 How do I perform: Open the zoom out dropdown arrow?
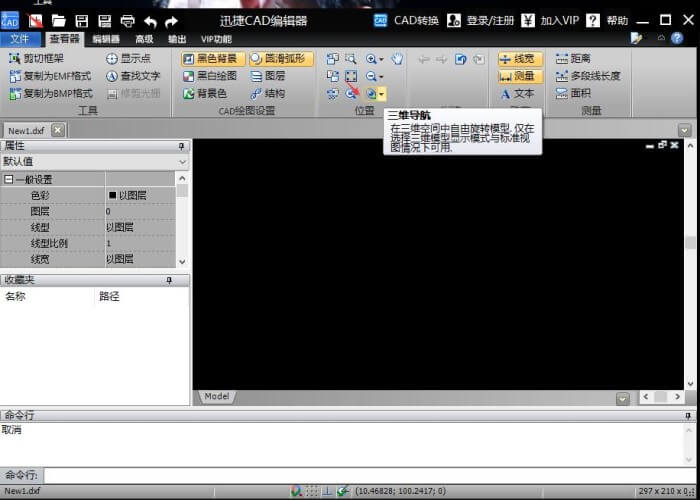pos(381,77)
